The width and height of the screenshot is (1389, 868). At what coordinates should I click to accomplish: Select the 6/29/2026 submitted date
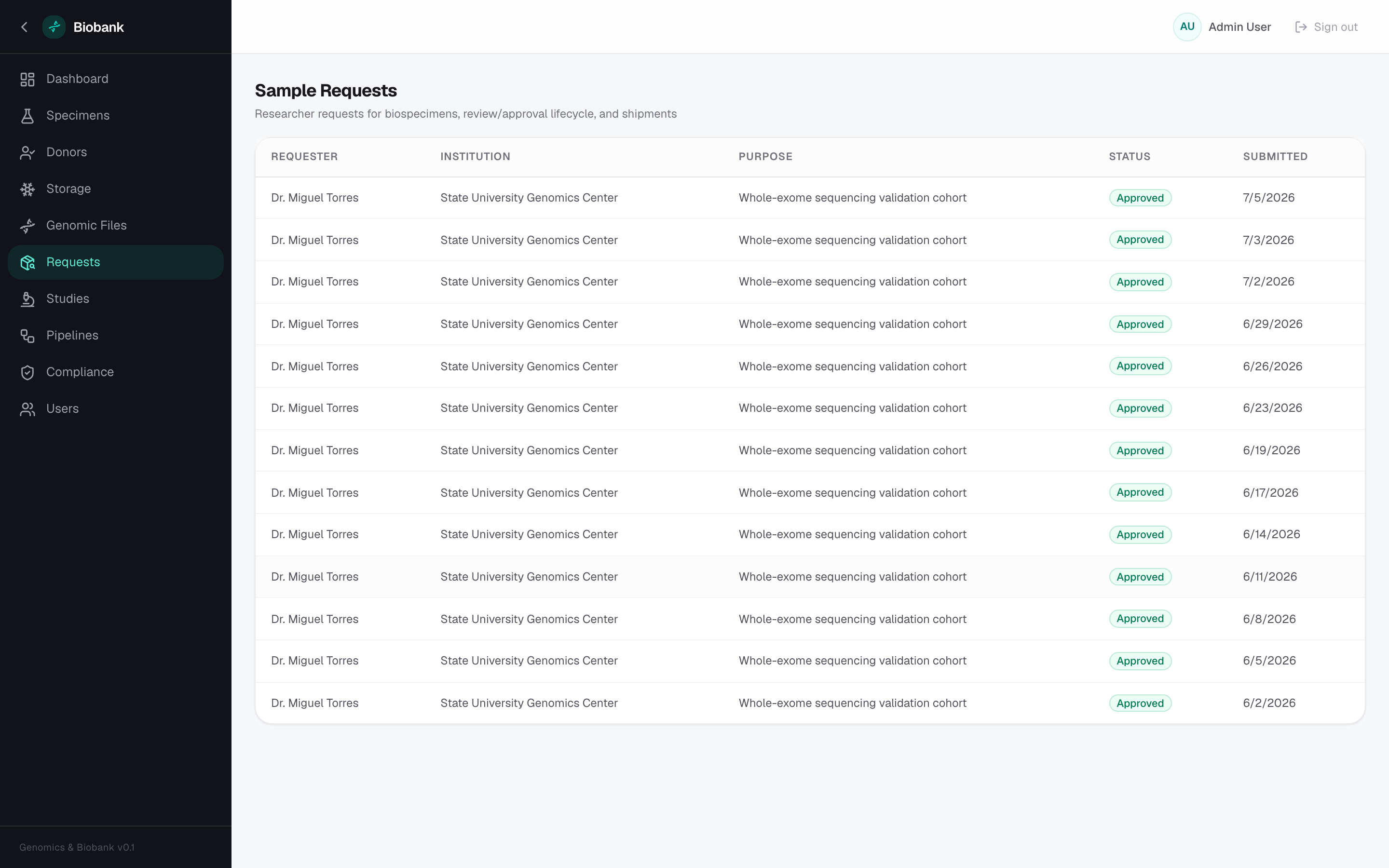coord(1272,325)
